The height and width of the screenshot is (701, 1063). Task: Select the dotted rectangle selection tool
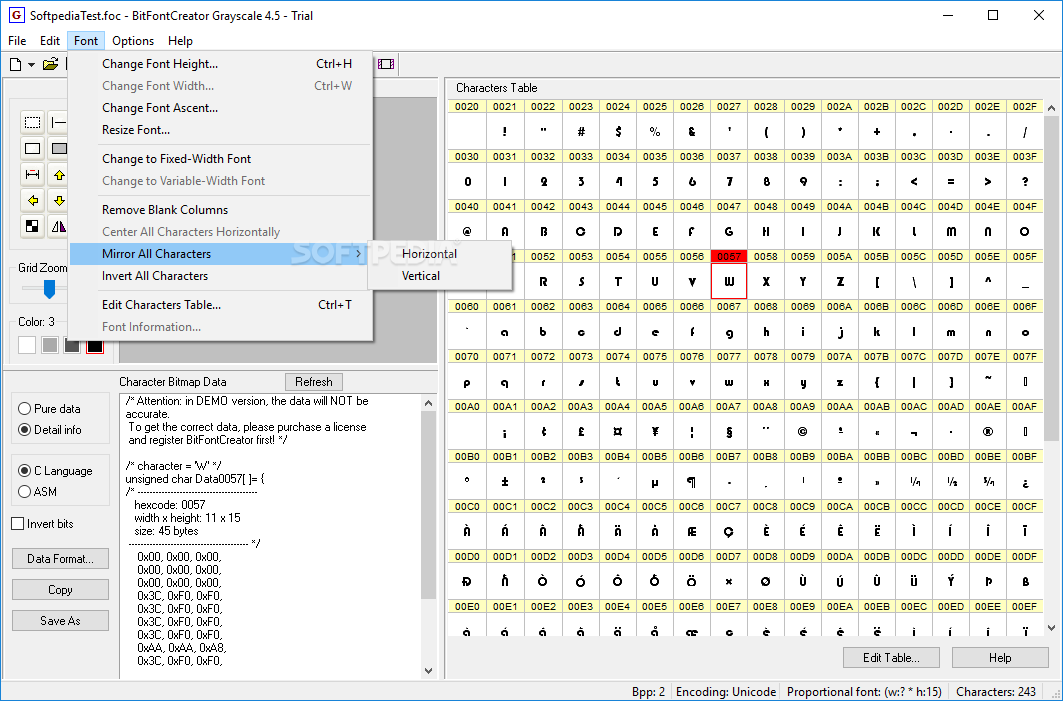(33, 123)
